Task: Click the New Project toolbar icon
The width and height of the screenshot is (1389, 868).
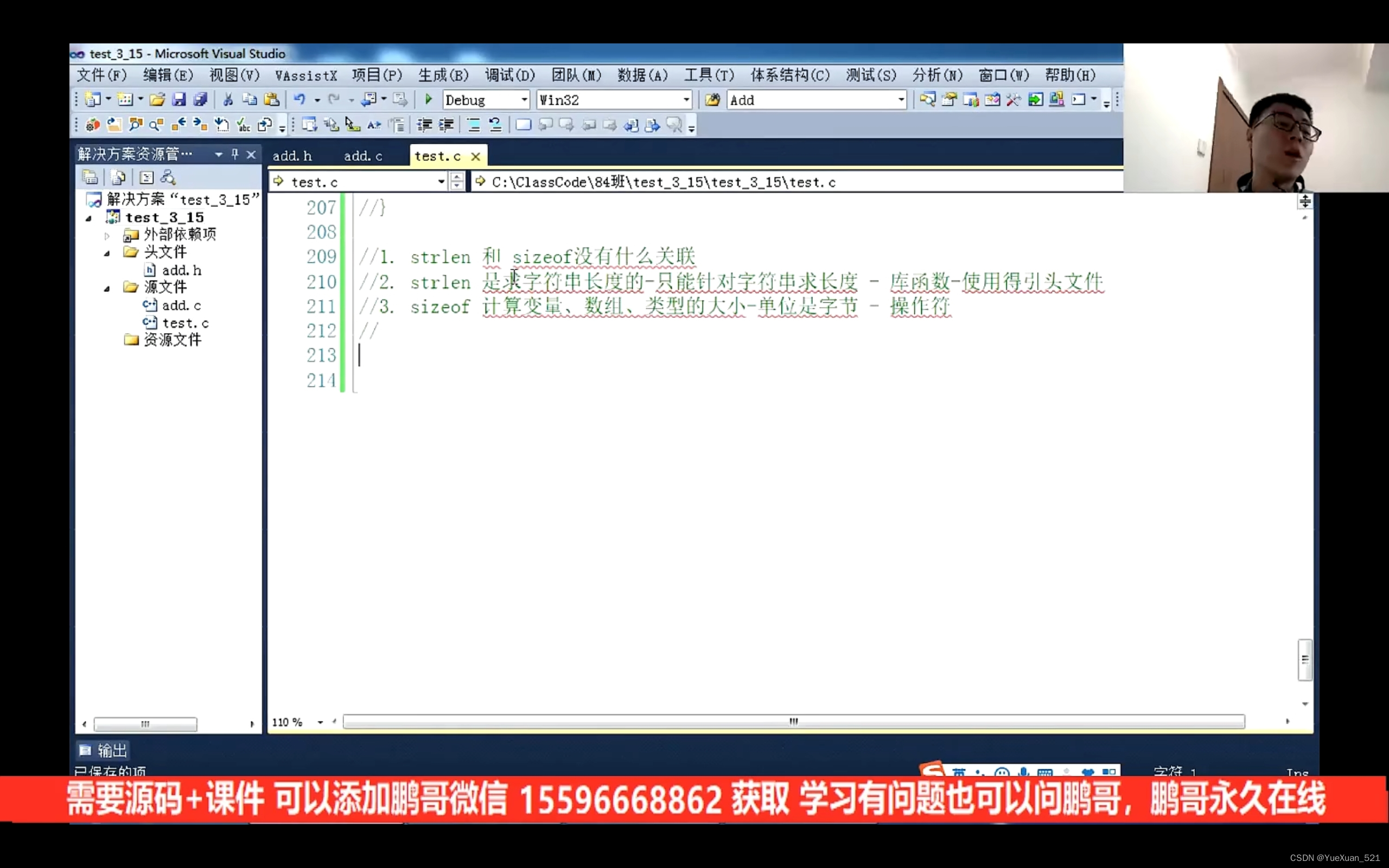Action: [92, 100]
